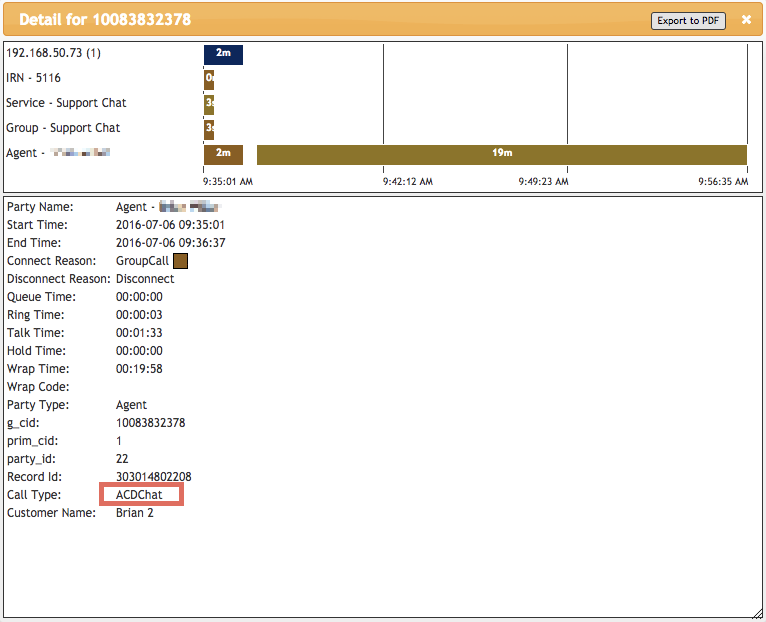Select the Service - Support Chat timeline bar
This screenshot has height=622, width=766.
click(209, 104)
